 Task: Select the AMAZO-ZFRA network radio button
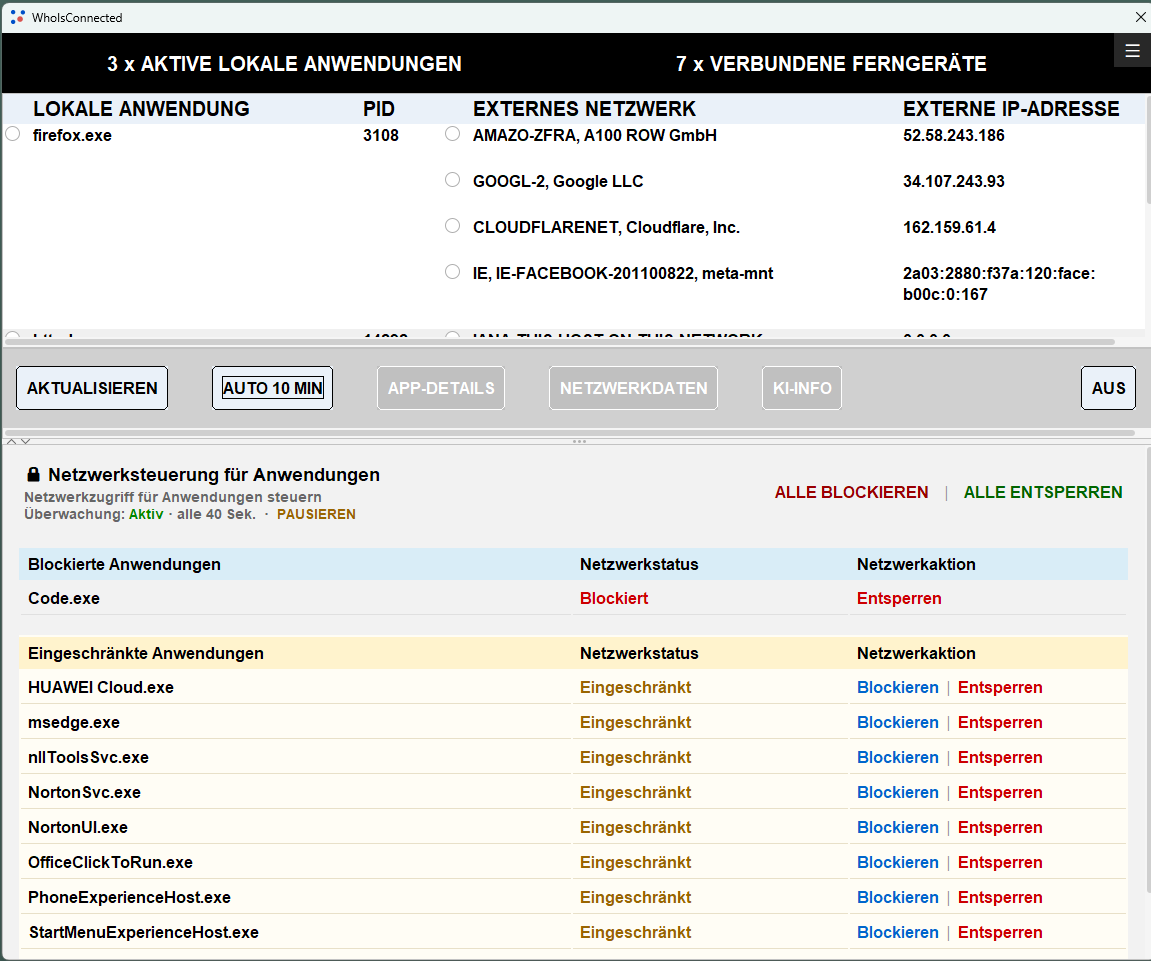452,134
